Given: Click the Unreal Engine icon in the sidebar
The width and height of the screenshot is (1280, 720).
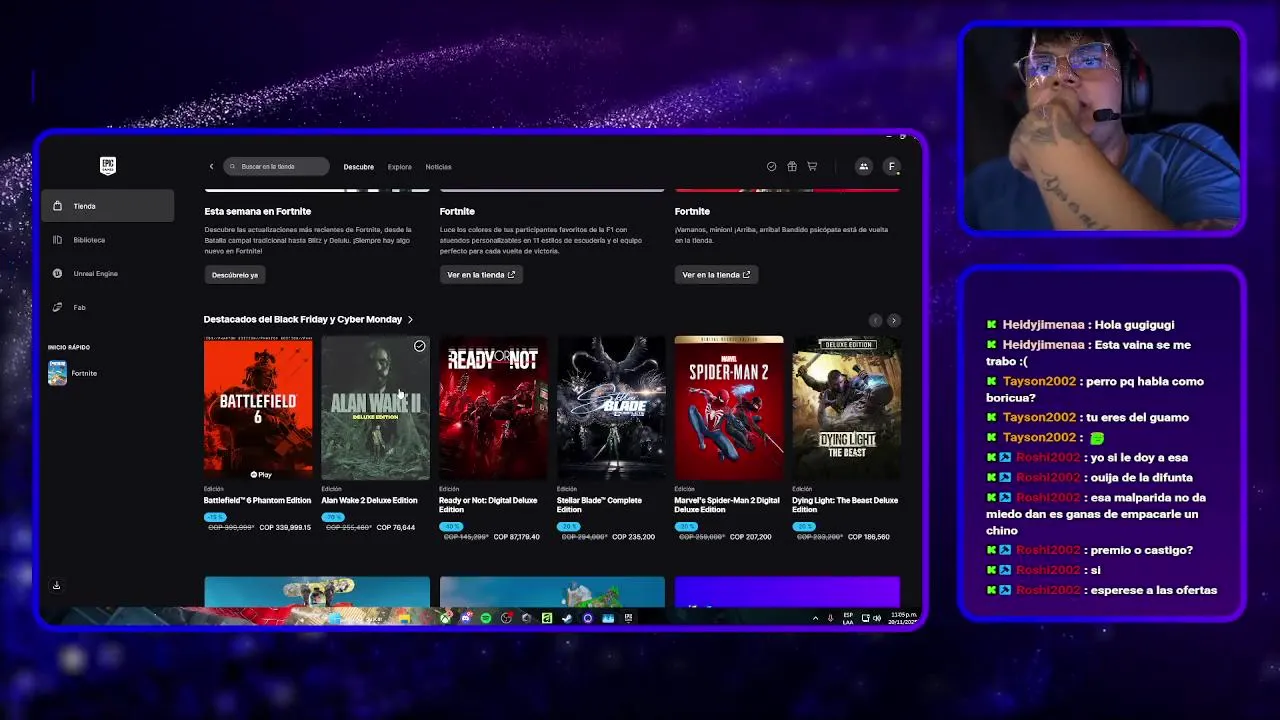Looking at the screenshot, I should point(57,273).
